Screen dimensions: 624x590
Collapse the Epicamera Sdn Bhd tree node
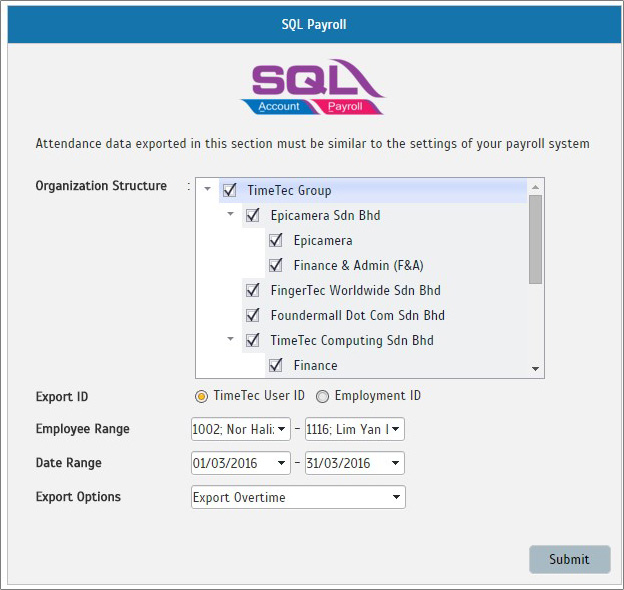pyautogui.click(x=230, y=214)
